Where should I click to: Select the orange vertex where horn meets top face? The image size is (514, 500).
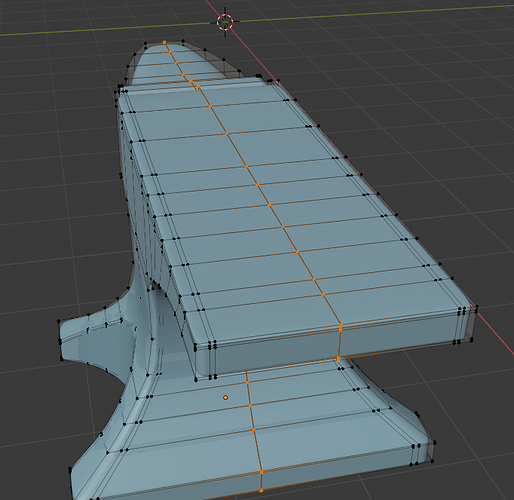(191, 81)
